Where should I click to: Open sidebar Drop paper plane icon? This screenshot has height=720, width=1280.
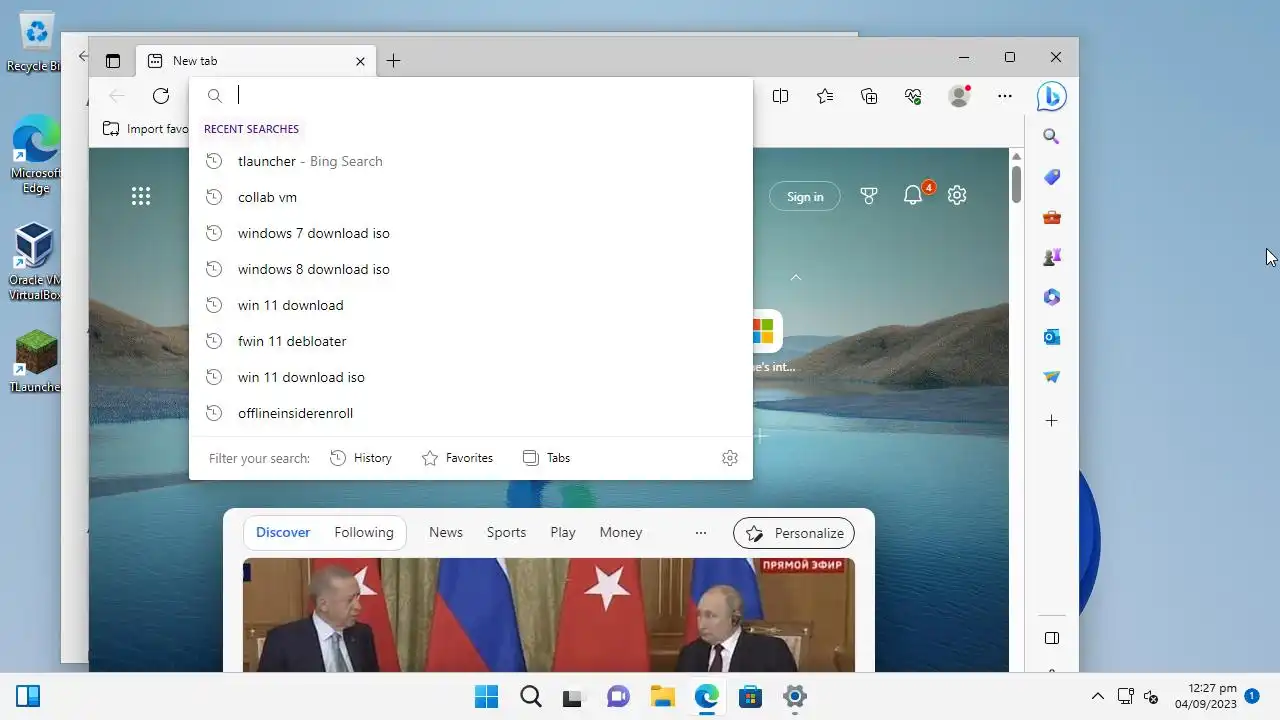coord(1051,377)
